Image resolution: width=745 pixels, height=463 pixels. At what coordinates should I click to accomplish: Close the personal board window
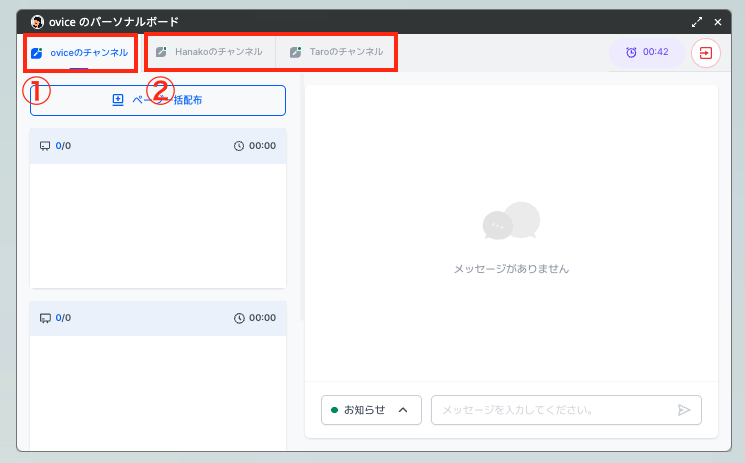718,22
